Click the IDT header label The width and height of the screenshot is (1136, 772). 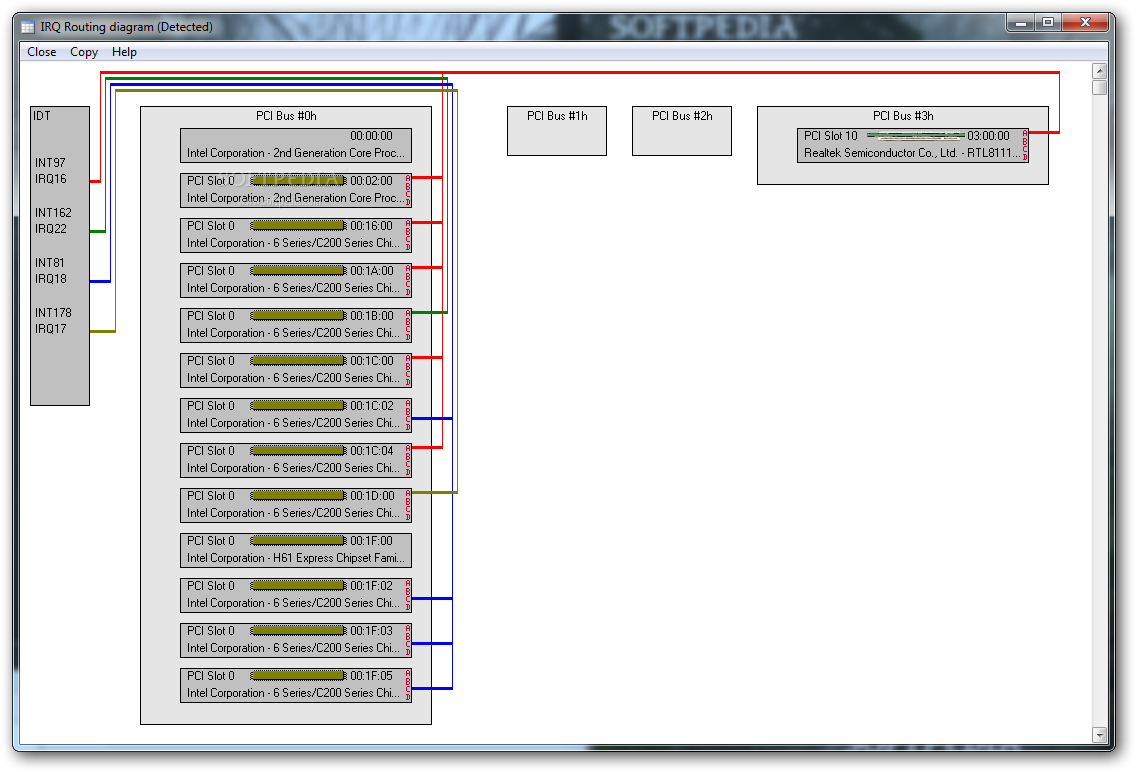pyautogui.click(x=41, y=116)
